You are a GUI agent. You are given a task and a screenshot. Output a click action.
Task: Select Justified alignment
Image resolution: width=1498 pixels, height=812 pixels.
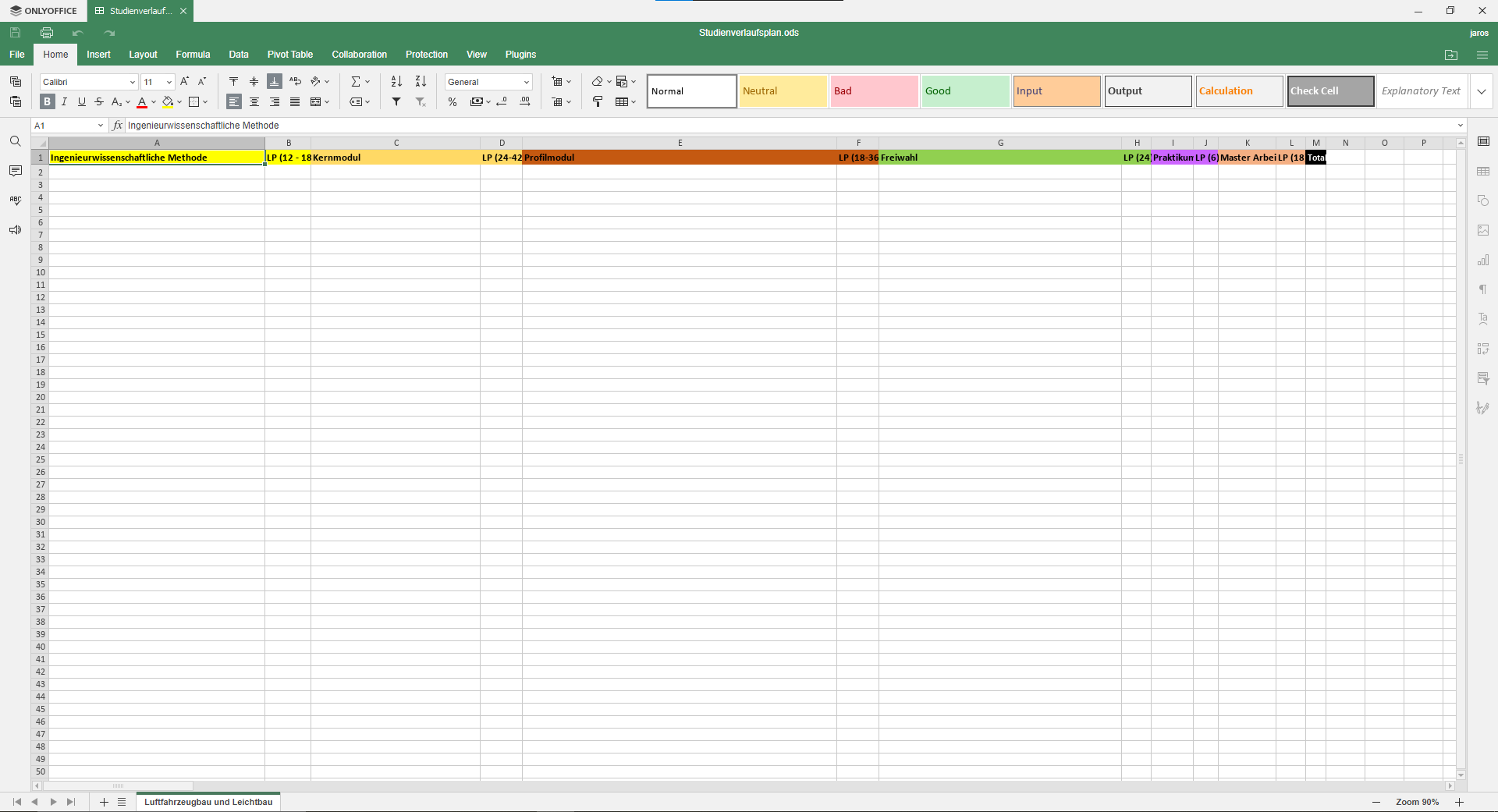295,101
